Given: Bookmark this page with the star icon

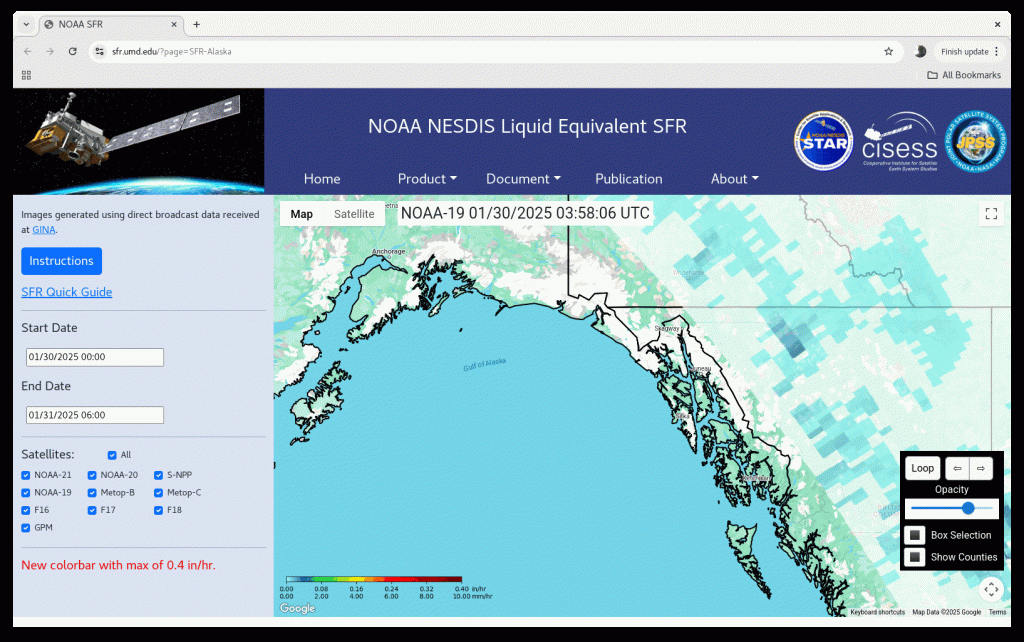Looking at the screenshot, I should [x=888, y=52].
